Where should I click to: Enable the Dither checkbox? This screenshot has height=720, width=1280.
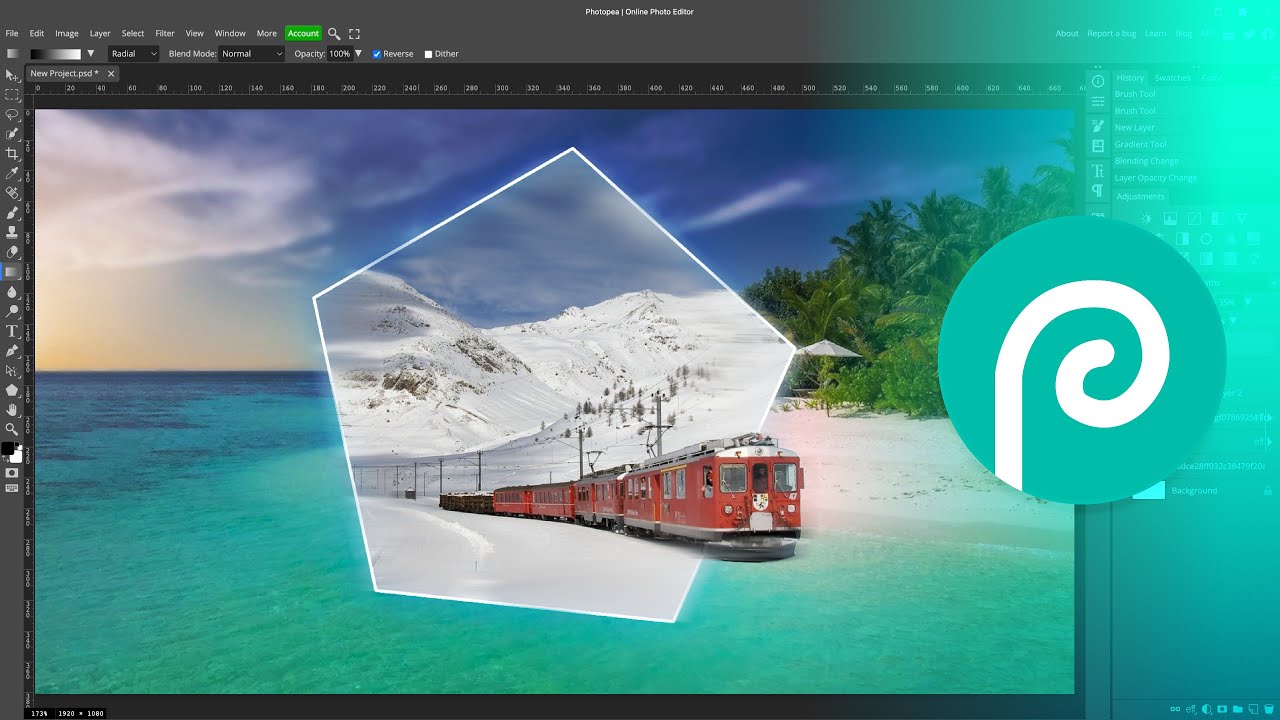pos(428,54)
